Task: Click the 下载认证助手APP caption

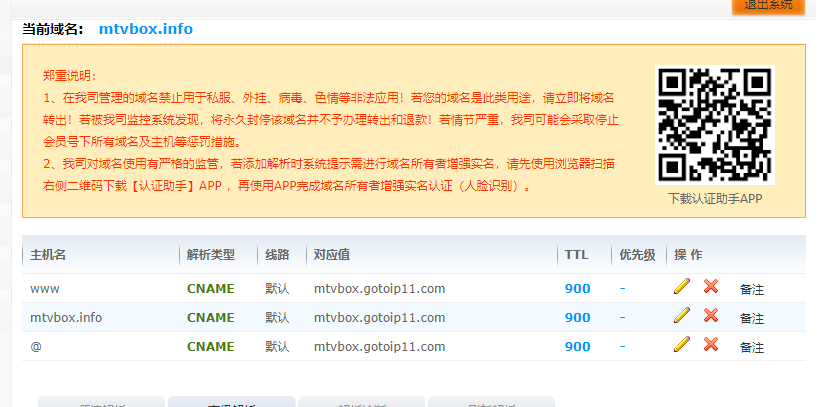Action: point(715,199)
